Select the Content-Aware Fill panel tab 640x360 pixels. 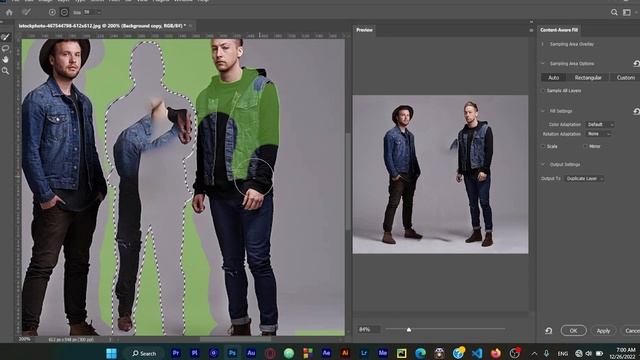click(x=559, y=30)
